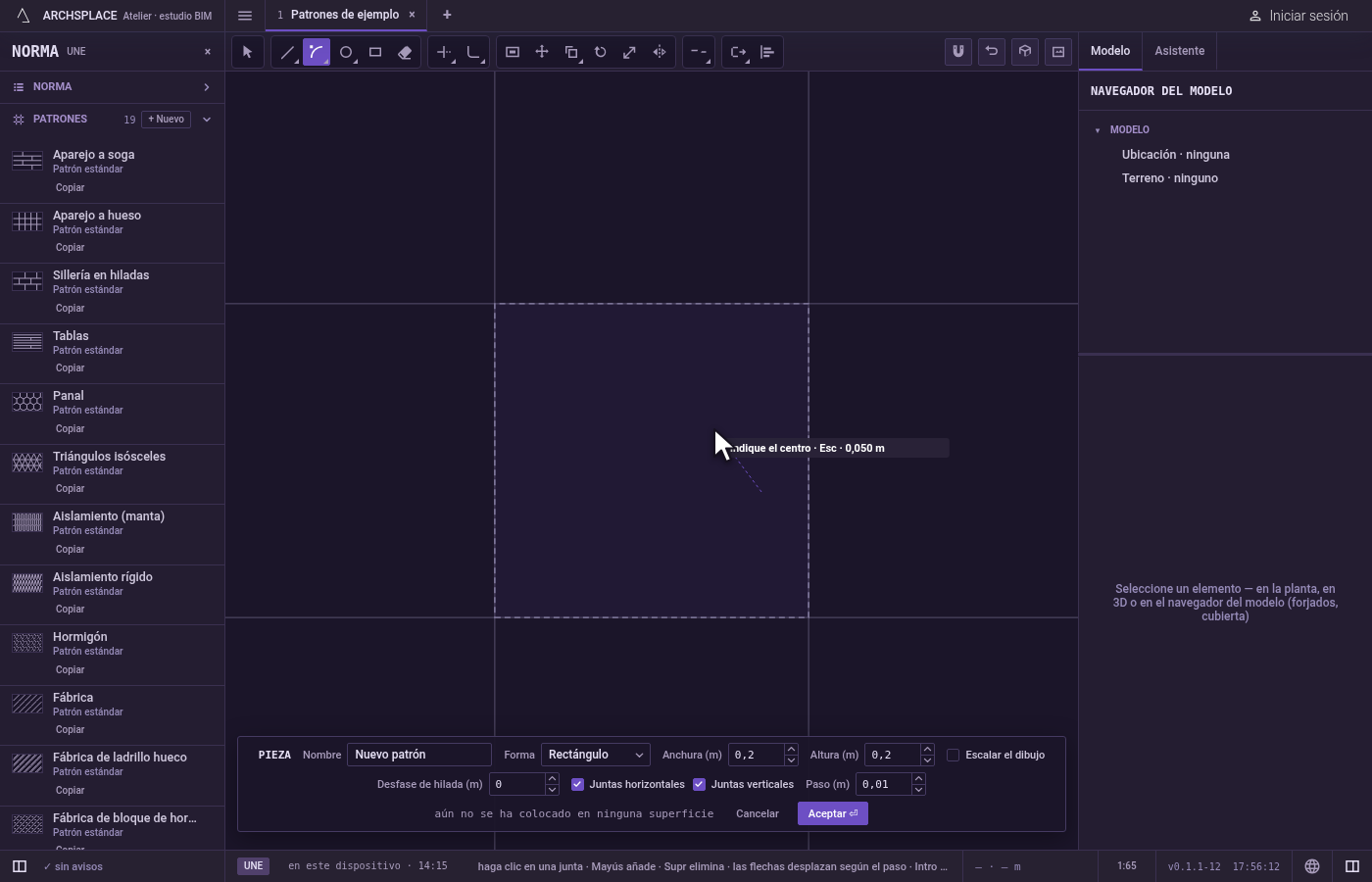Click the align-left tool icon

click(767, 52)
